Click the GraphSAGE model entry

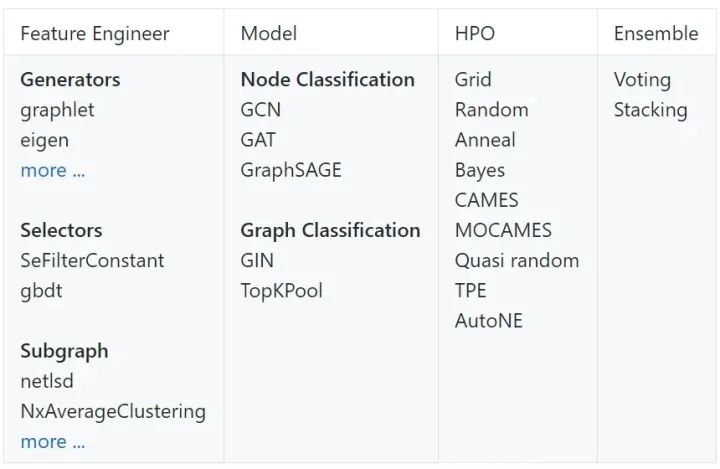point(290,170)
